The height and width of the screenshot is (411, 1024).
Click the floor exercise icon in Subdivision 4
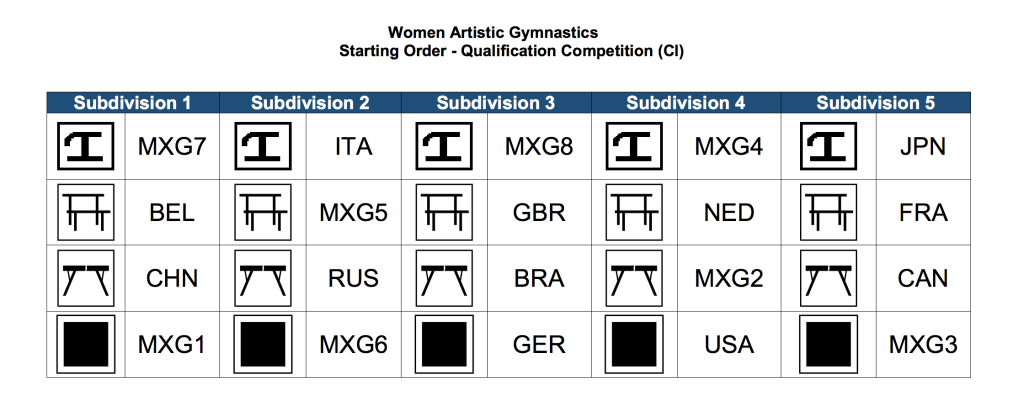634,344
